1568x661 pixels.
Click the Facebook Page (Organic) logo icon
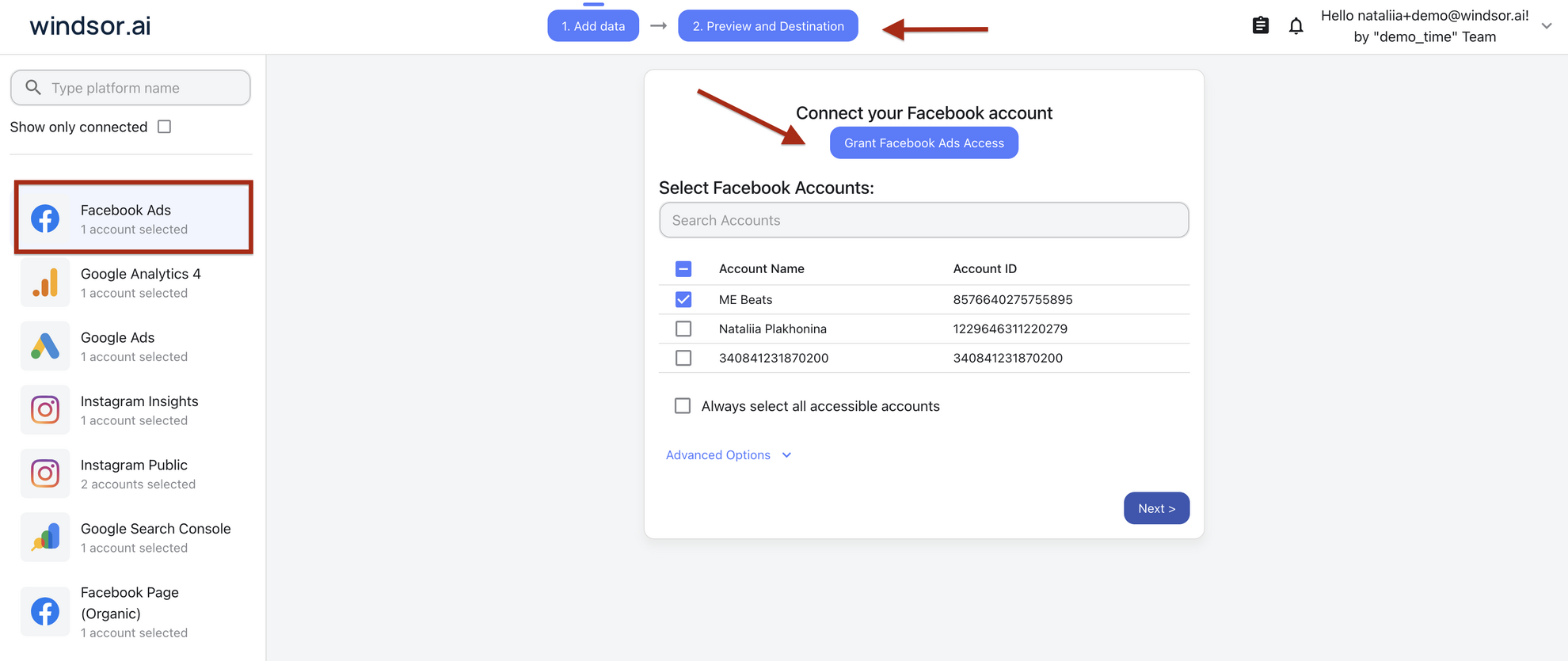click(45, 611)
